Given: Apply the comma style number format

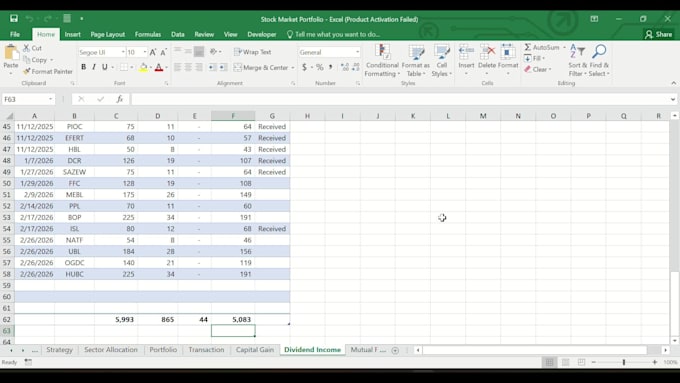Looking at the screenshot, I should click(330, 67).
